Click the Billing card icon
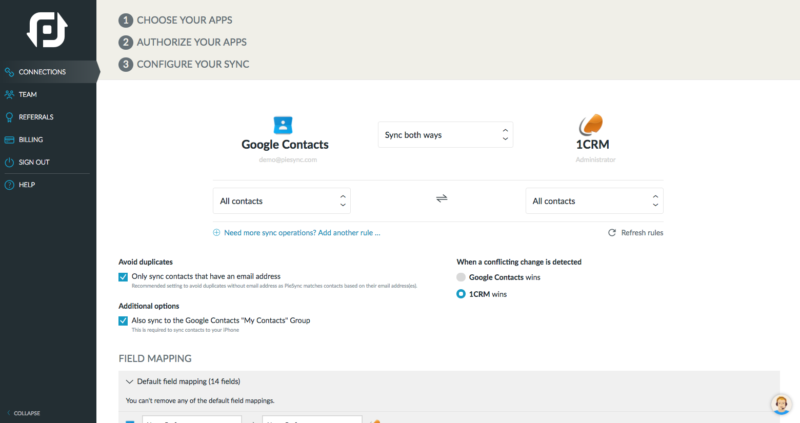Image resolution: width=800 pixels, height=423 pixels. [x=10, y=139]
